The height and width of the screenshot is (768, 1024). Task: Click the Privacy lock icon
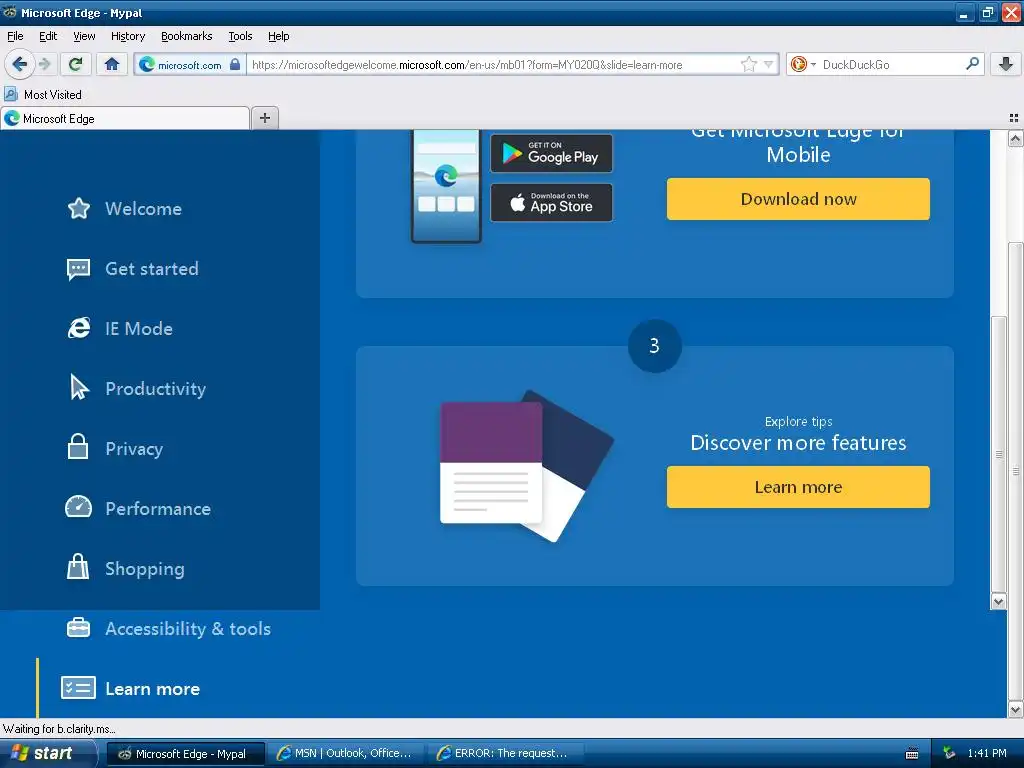(78, 447)
